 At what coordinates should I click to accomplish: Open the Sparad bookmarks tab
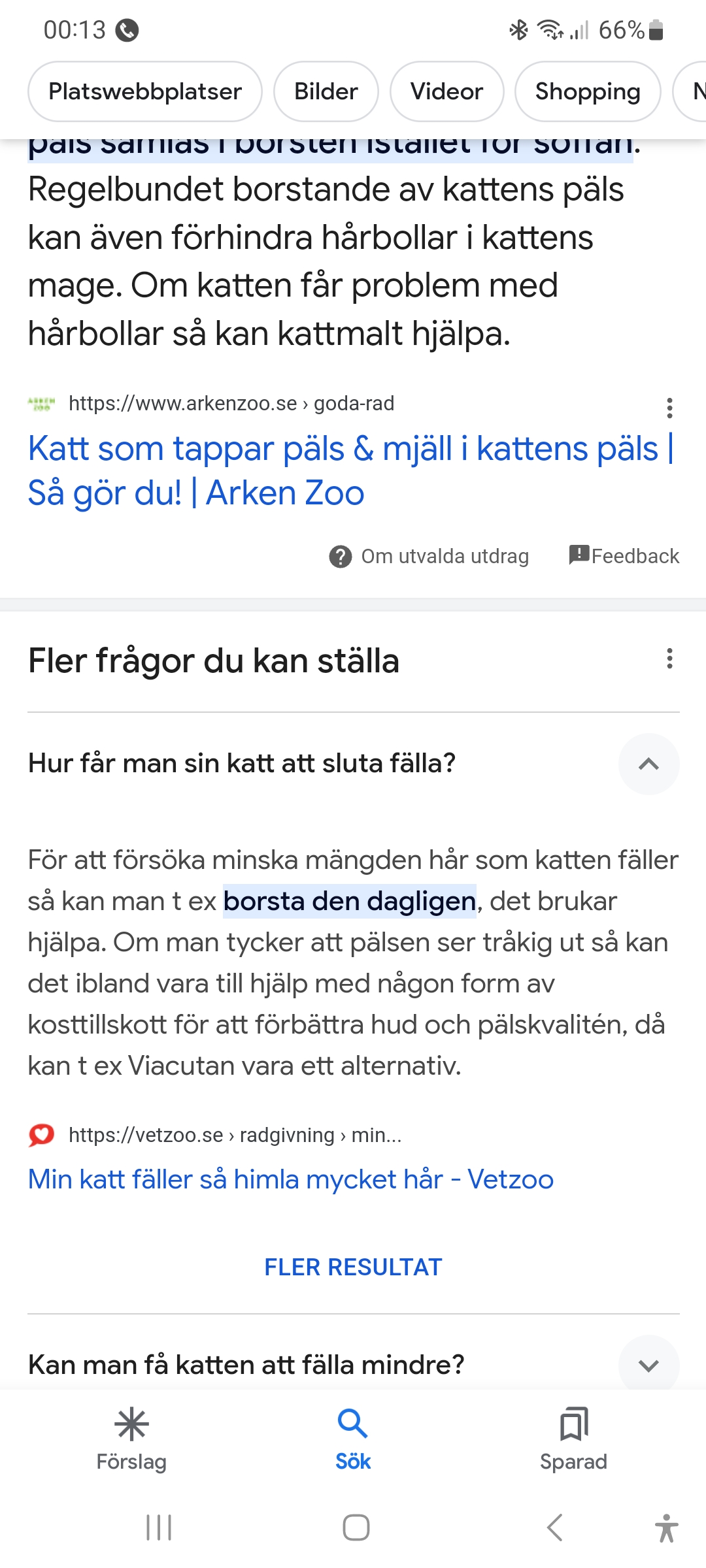point(573,1437)
